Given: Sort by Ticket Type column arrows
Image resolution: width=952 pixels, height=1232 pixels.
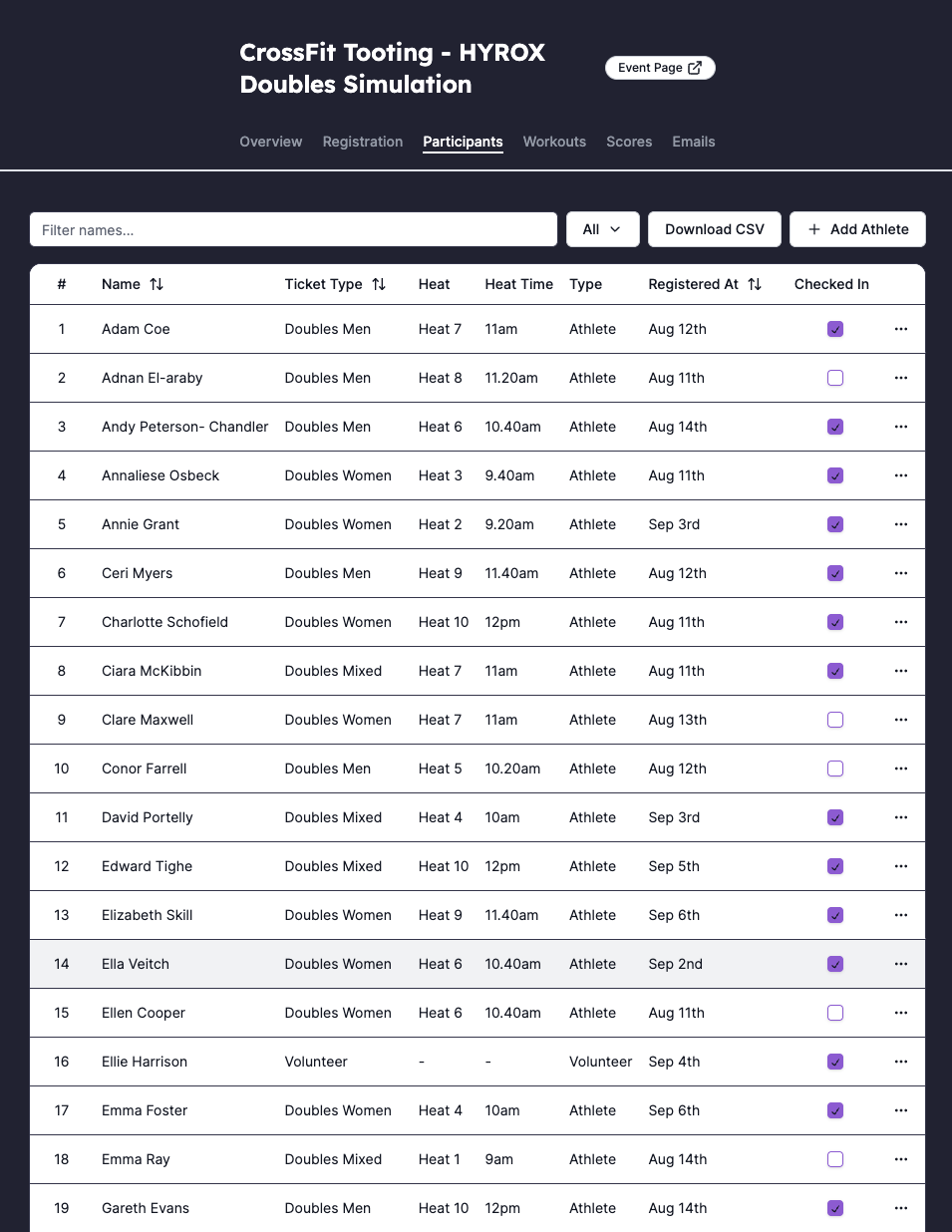Looking at the screenshot, I should click(379, 284).
